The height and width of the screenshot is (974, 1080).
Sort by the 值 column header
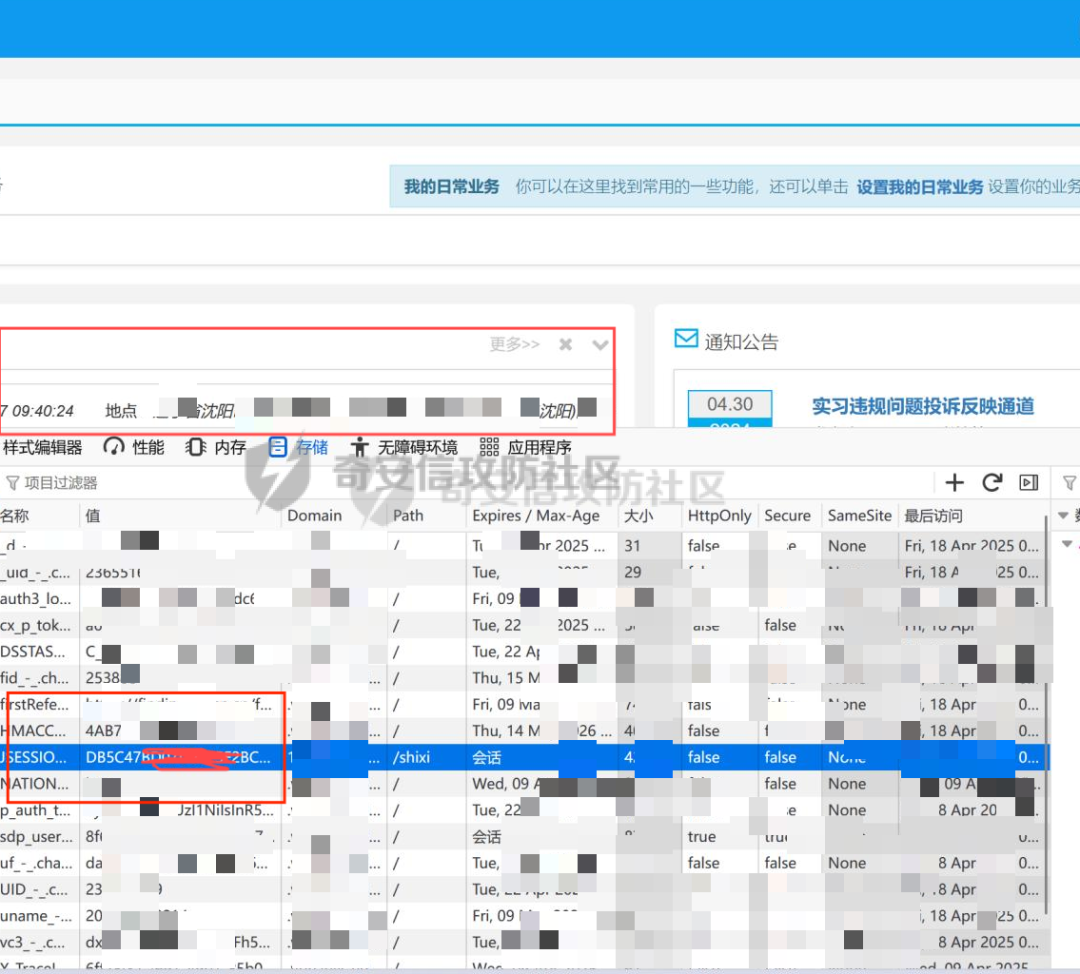tap(180, 516)
